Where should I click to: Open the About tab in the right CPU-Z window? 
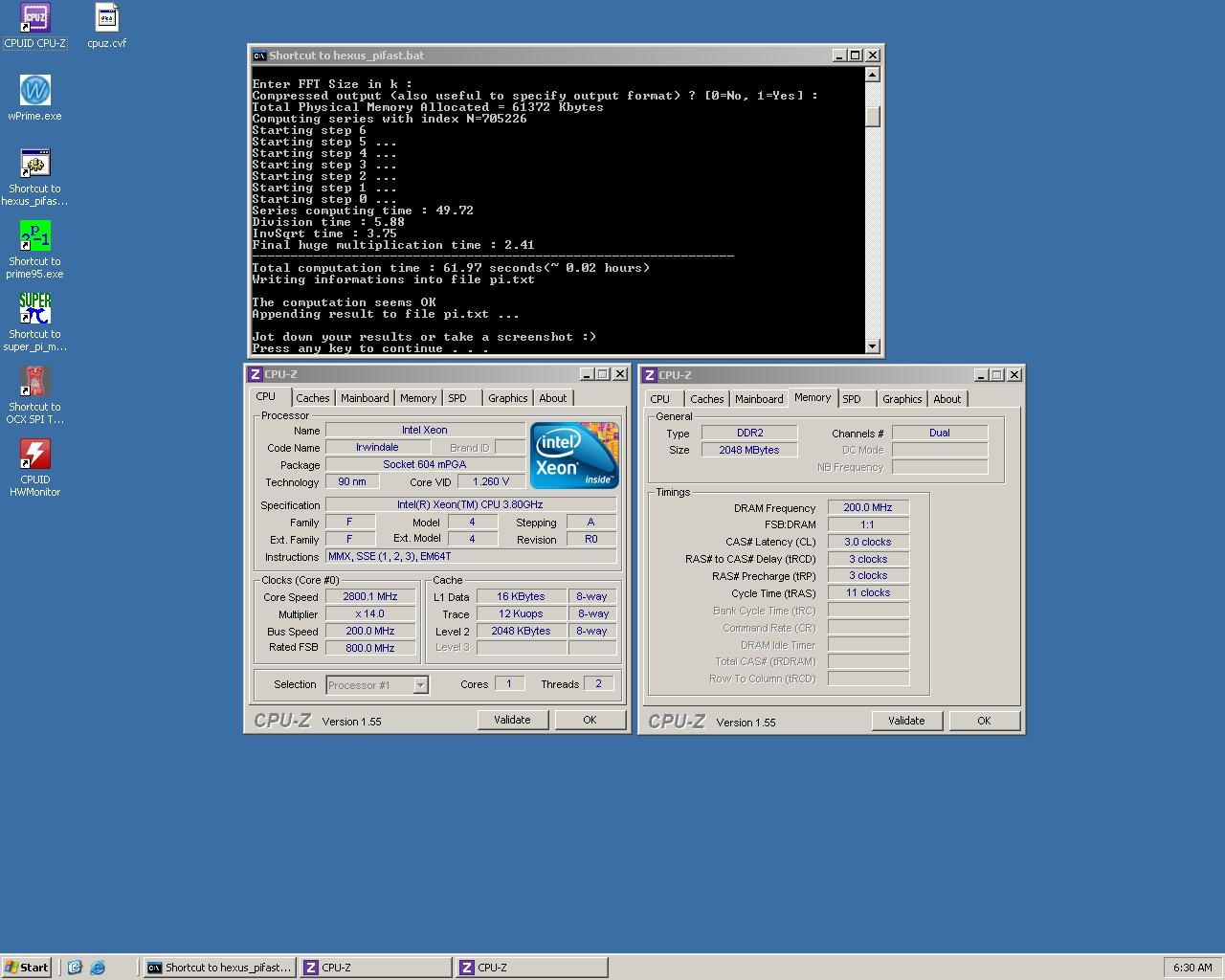(947, 399)
